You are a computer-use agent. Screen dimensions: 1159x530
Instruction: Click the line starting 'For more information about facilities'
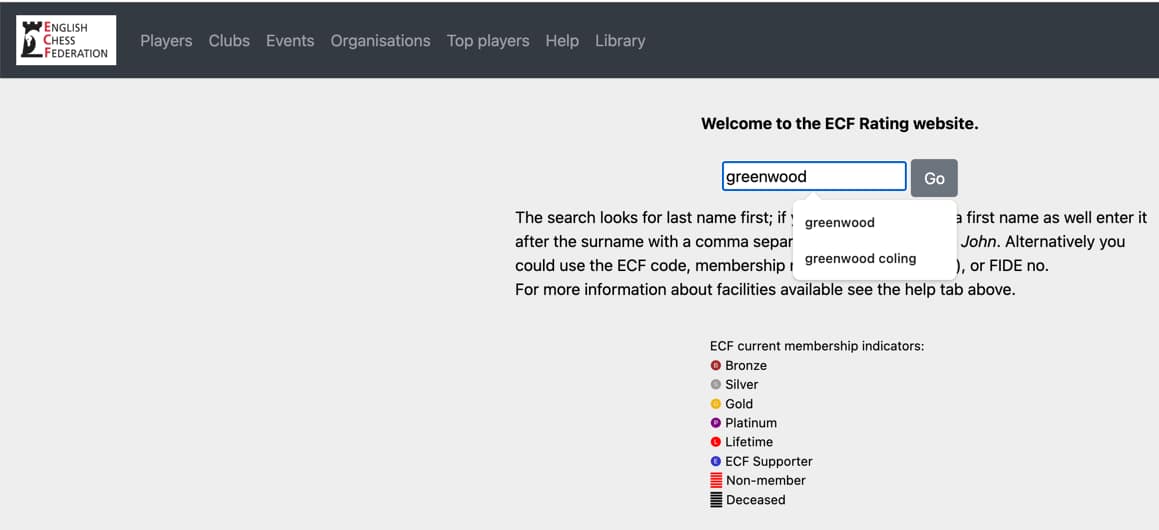pos(765,290)
